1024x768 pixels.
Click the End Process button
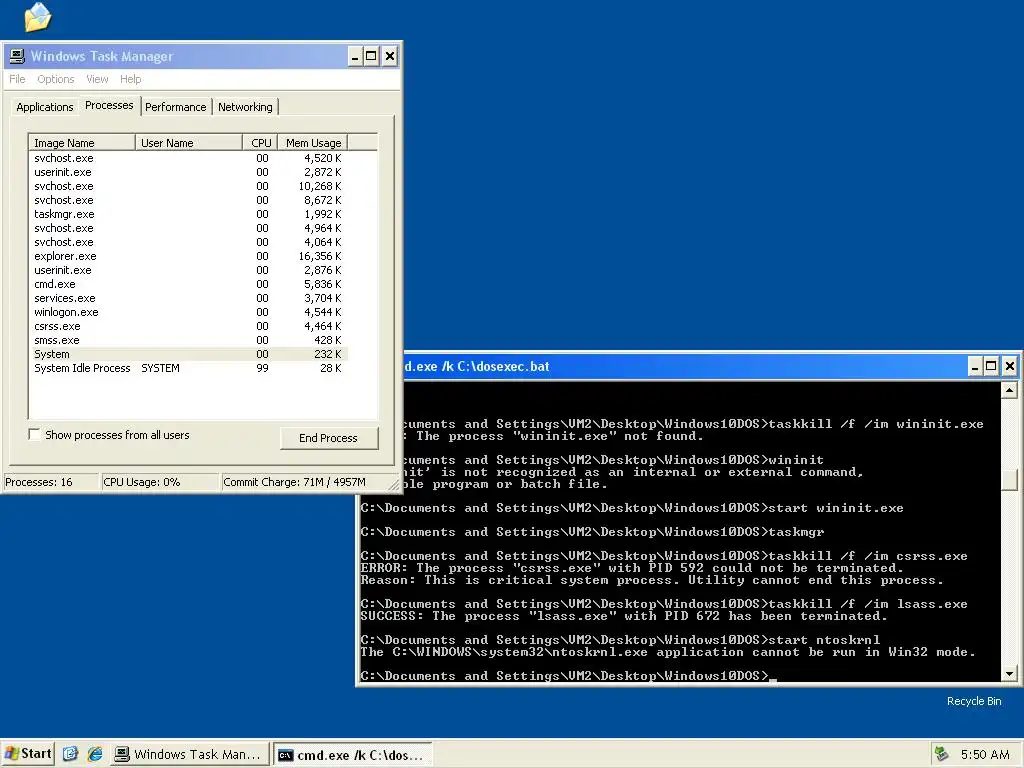pos(328,438)
